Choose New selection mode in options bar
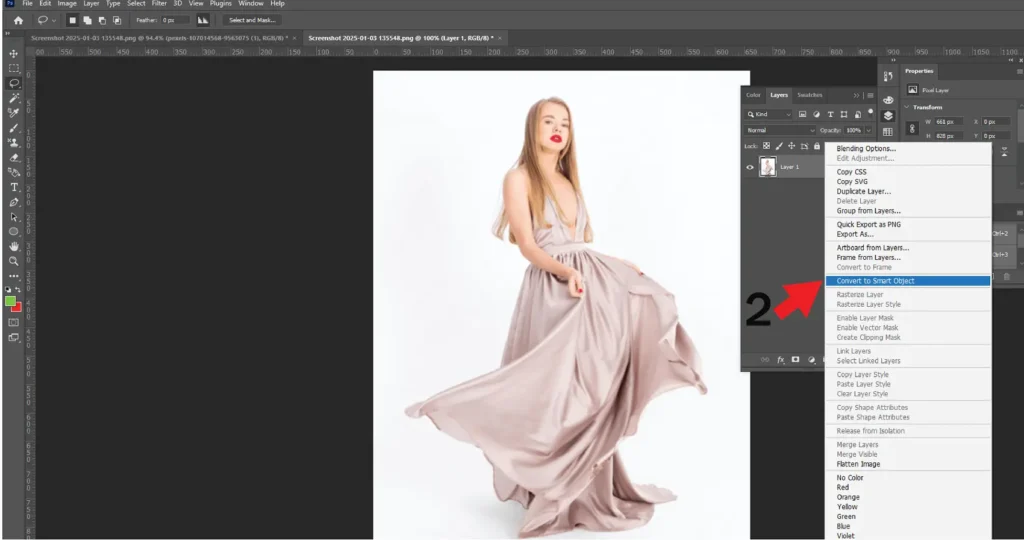This screenshot has width=1024, height=540. (x=72, y=20)
